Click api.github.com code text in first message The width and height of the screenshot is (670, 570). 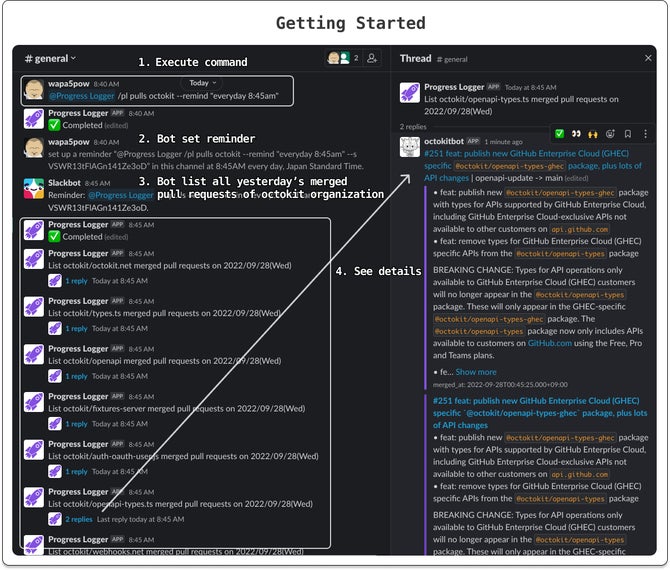579,229
